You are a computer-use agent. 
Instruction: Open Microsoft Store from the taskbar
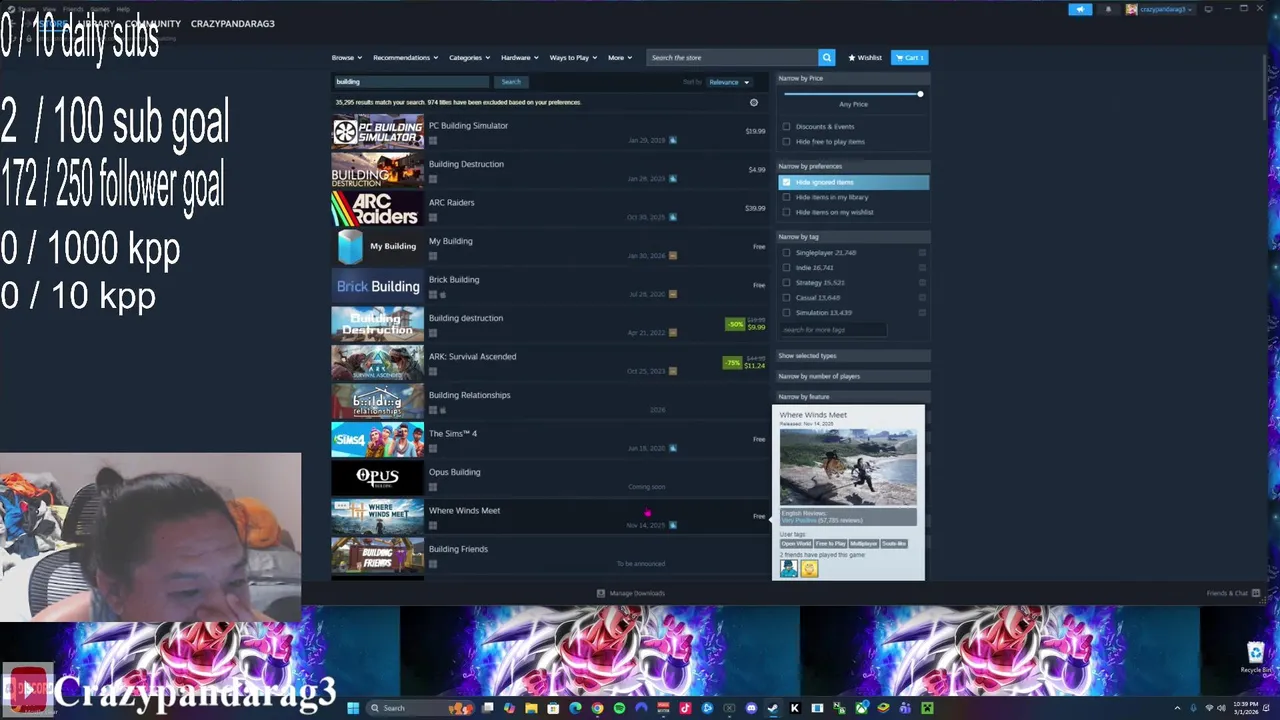(553, 708)
